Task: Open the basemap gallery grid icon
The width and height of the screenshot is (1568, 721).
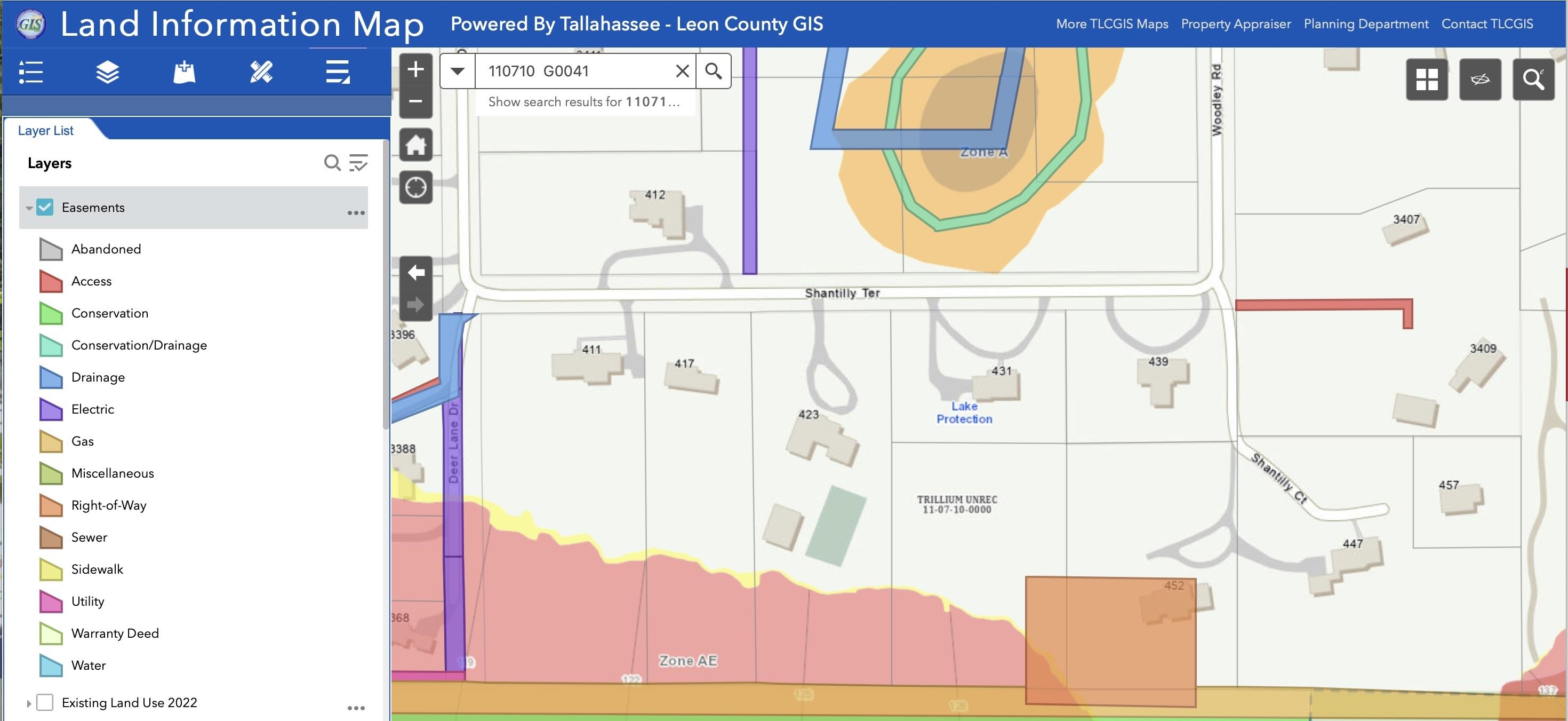Action: (x=1426, y=79)
